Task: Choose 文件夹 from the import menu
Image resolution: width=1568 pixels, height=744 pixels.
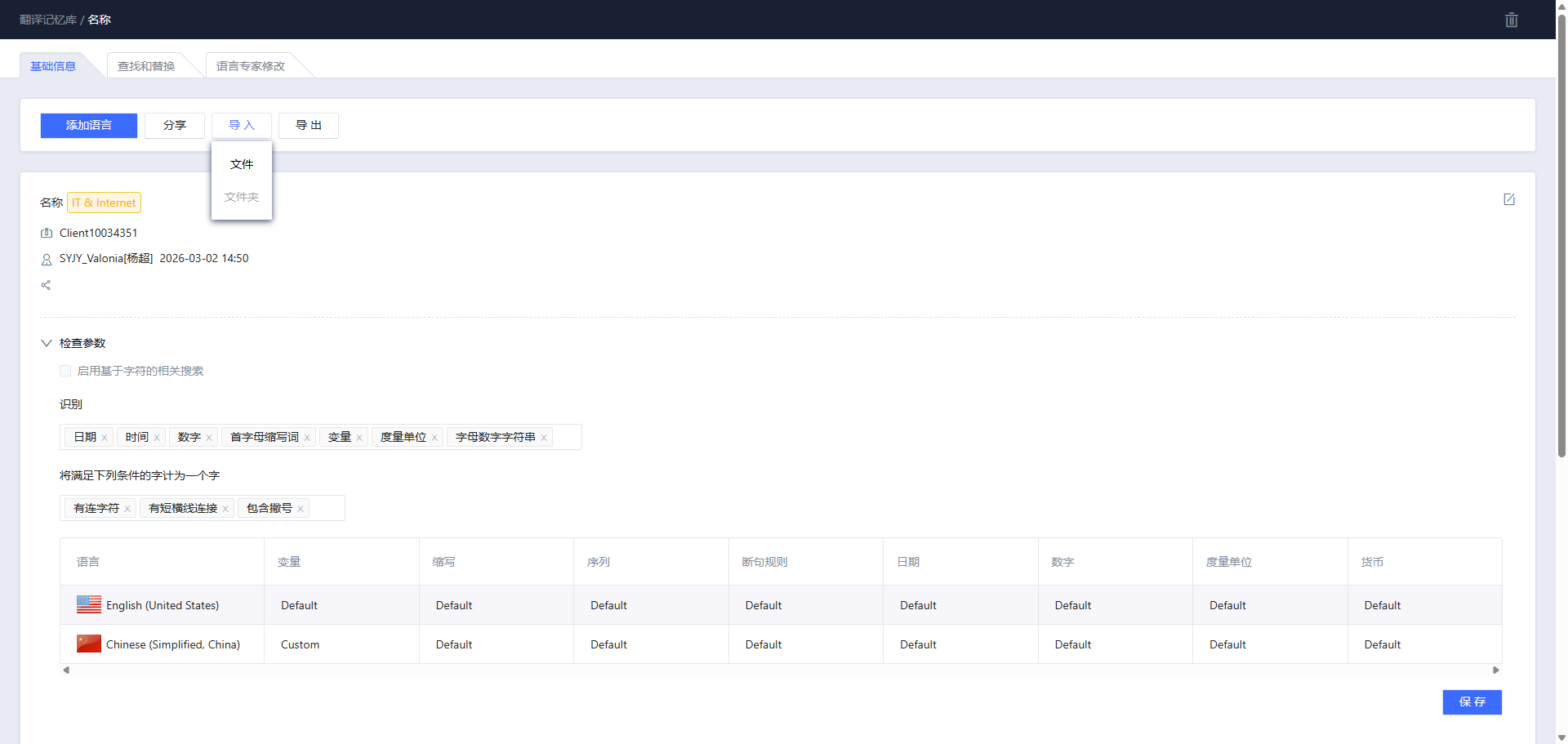Action: pyautogui.click(x=242, y=197)
